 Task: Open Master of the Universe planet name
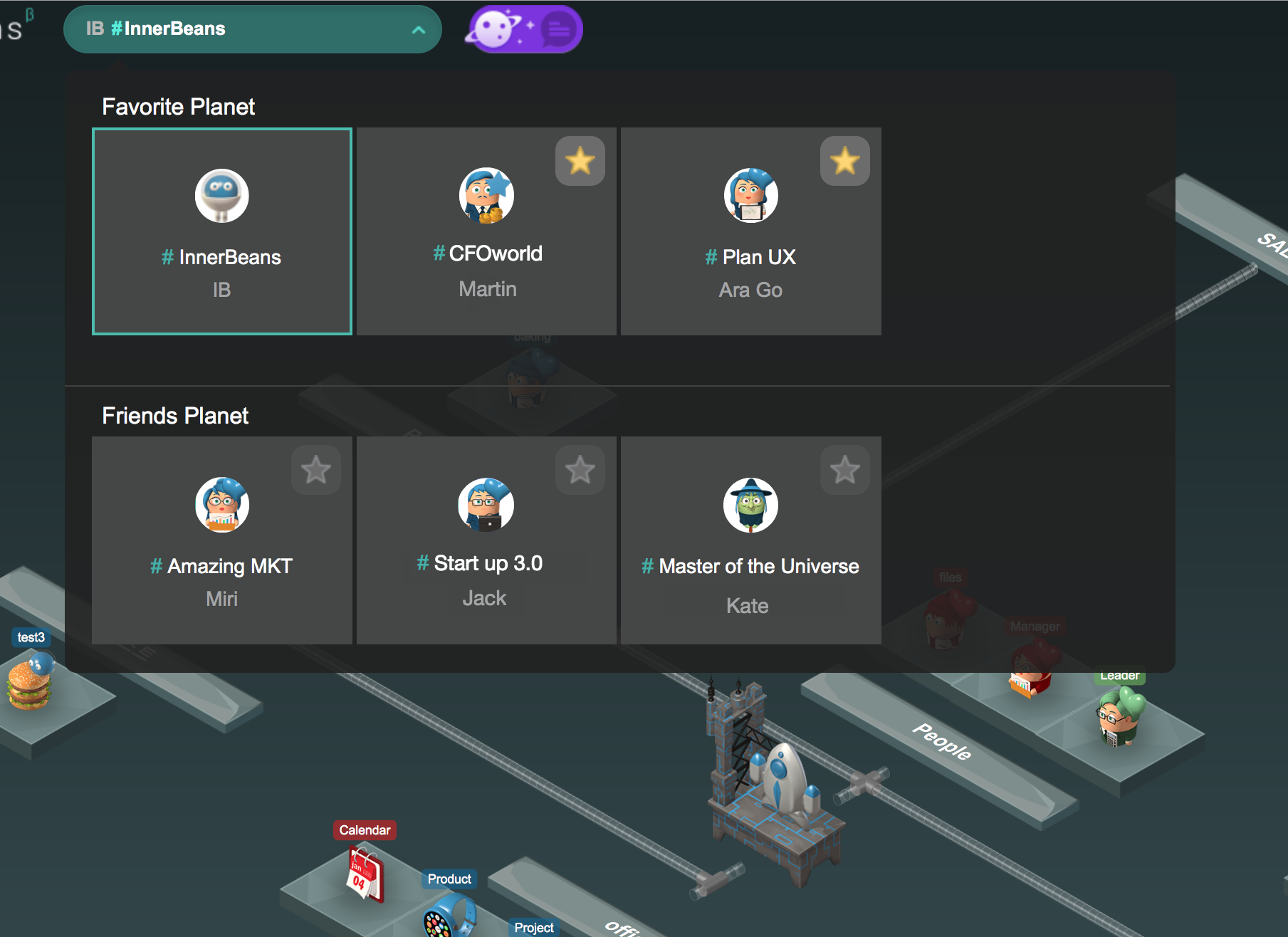pos(750,566)
